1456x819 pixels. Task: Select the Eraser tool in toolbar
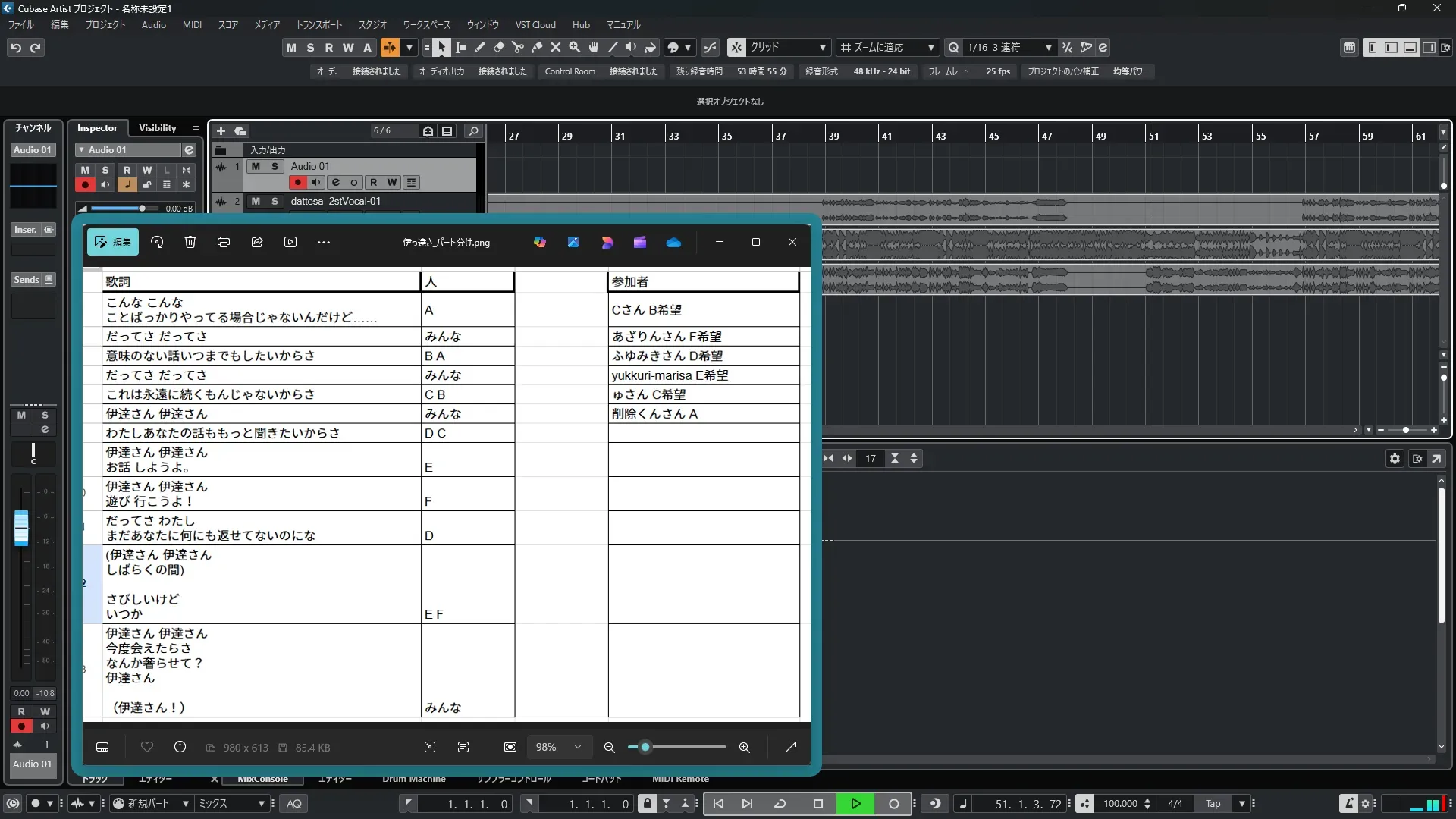[499, 48]
